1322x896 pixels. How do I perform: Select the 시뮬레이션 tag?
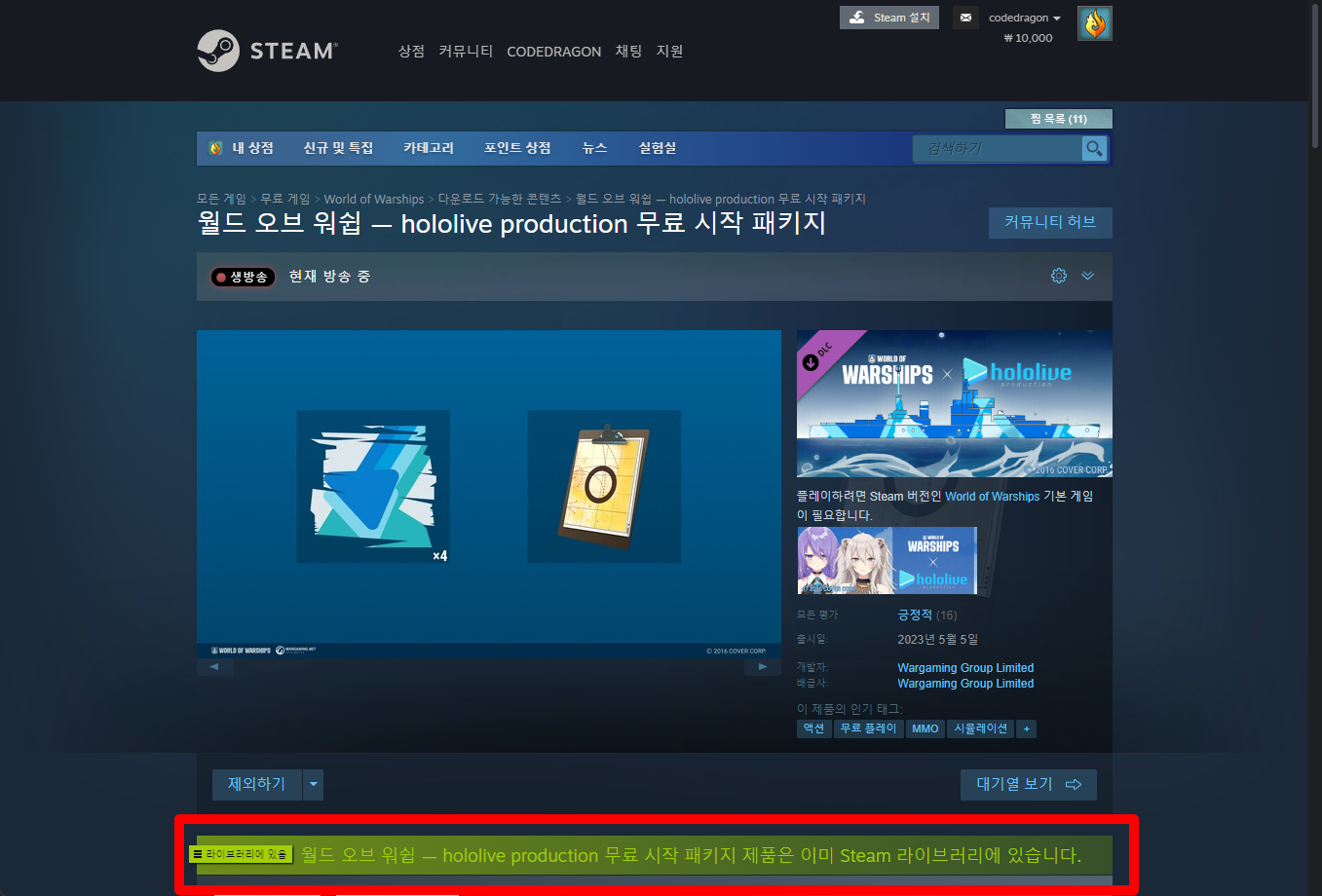pos(980,728)
